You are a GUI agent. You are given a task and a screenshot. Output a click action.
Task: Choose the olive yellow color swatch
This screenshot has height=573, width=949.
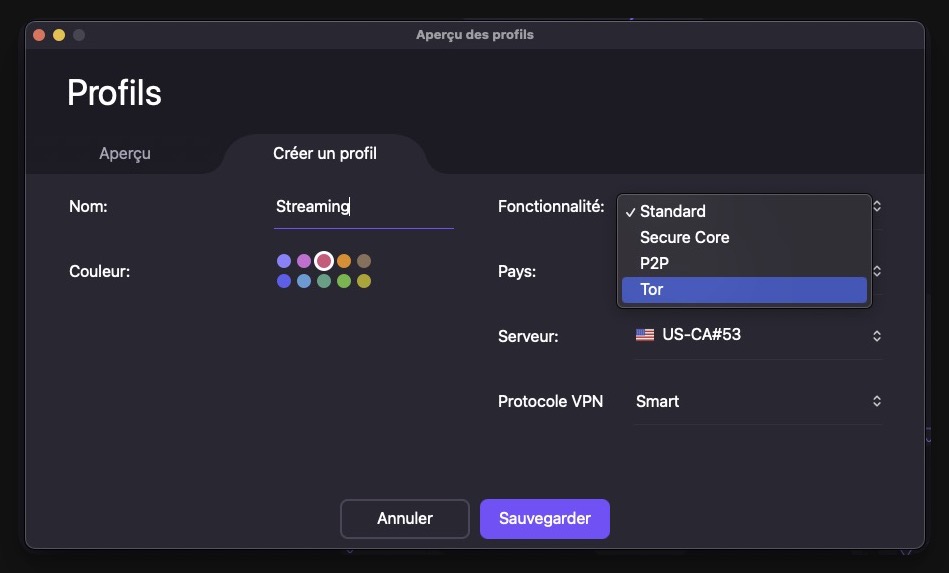[364, 281]
